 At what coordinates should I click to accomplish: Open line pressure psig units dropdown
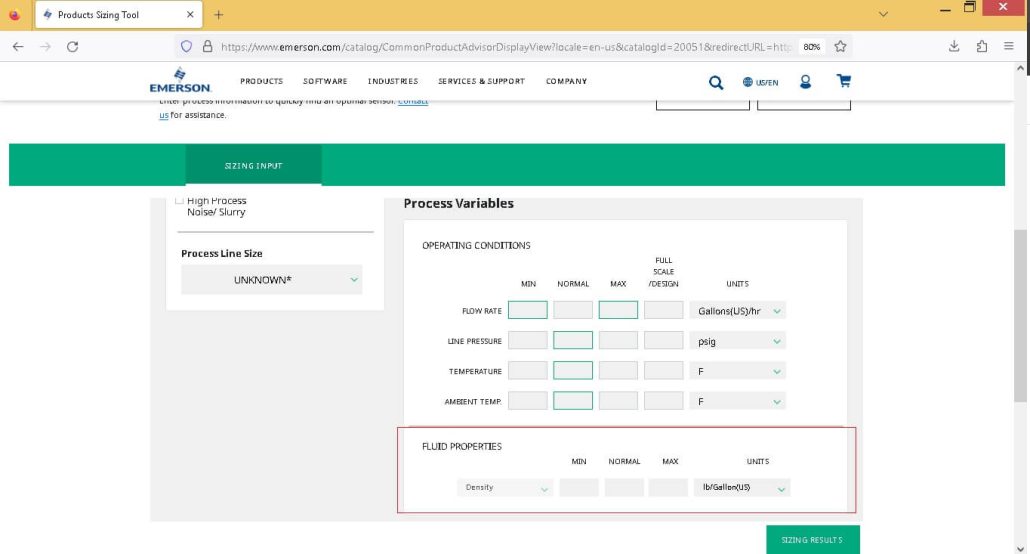737,341
